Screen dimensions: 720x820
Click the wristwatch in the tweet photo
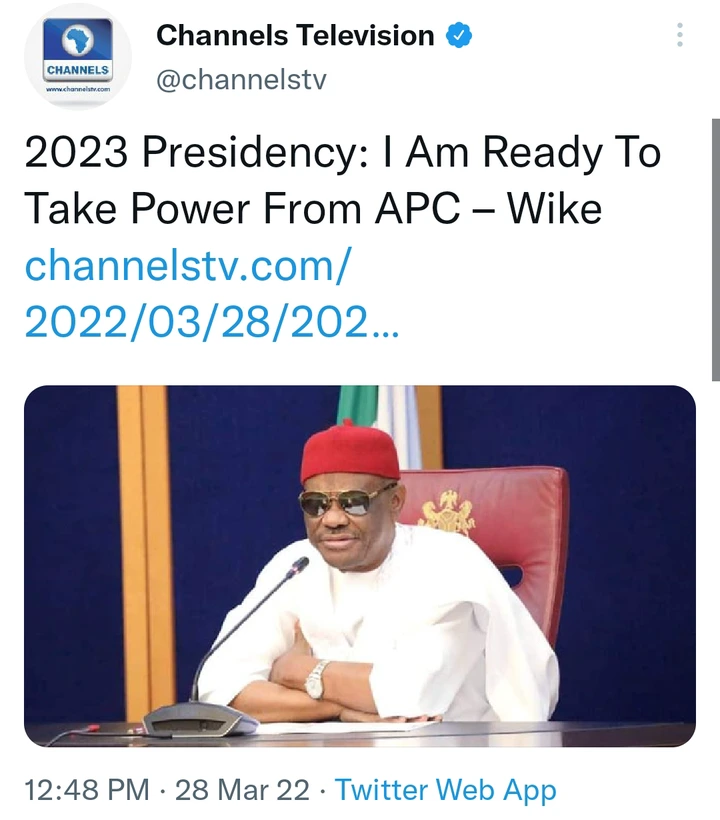click(317, 679)
